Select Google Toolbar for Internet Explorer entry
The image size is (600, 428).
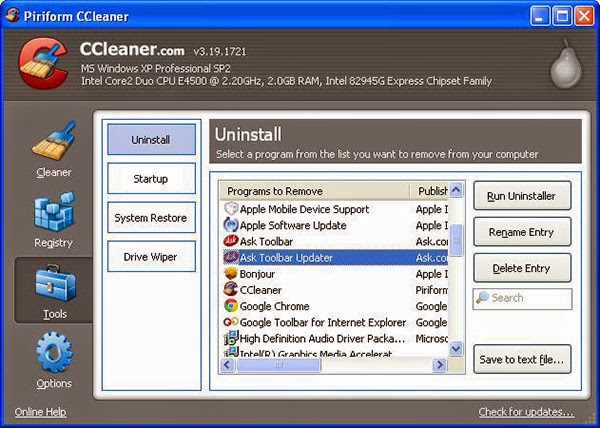coord(335,322)
